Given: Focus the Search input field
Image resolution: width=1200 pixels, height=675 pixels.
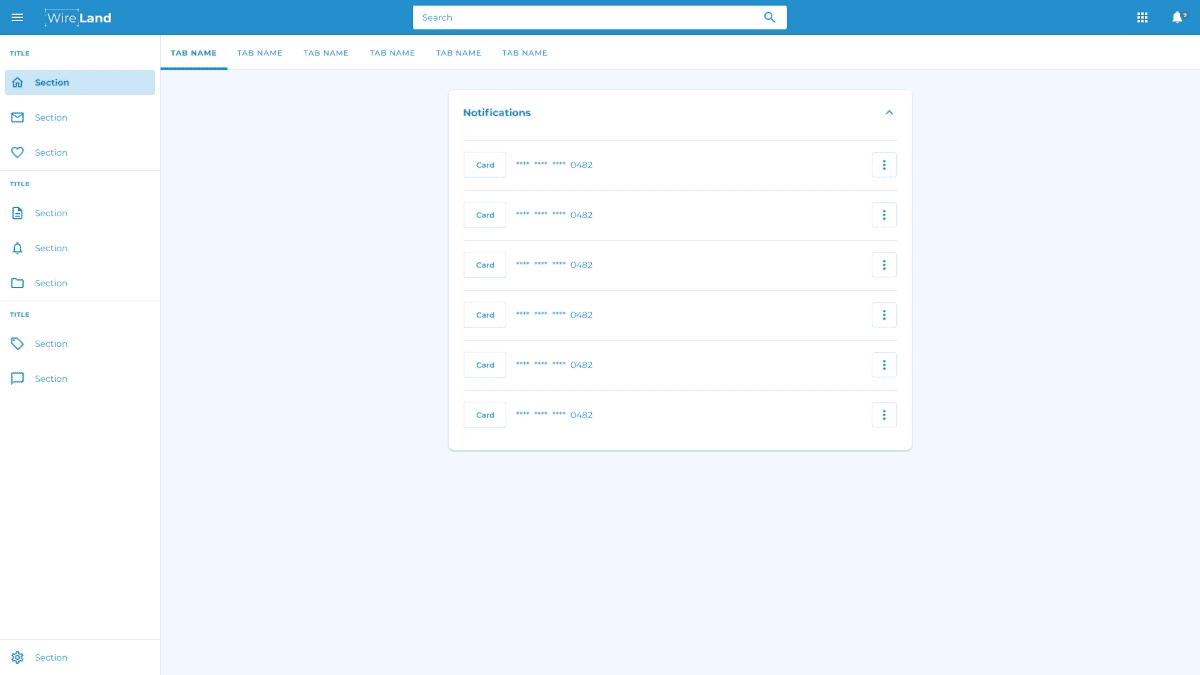Looking at the screenshot, I should 585,17.
